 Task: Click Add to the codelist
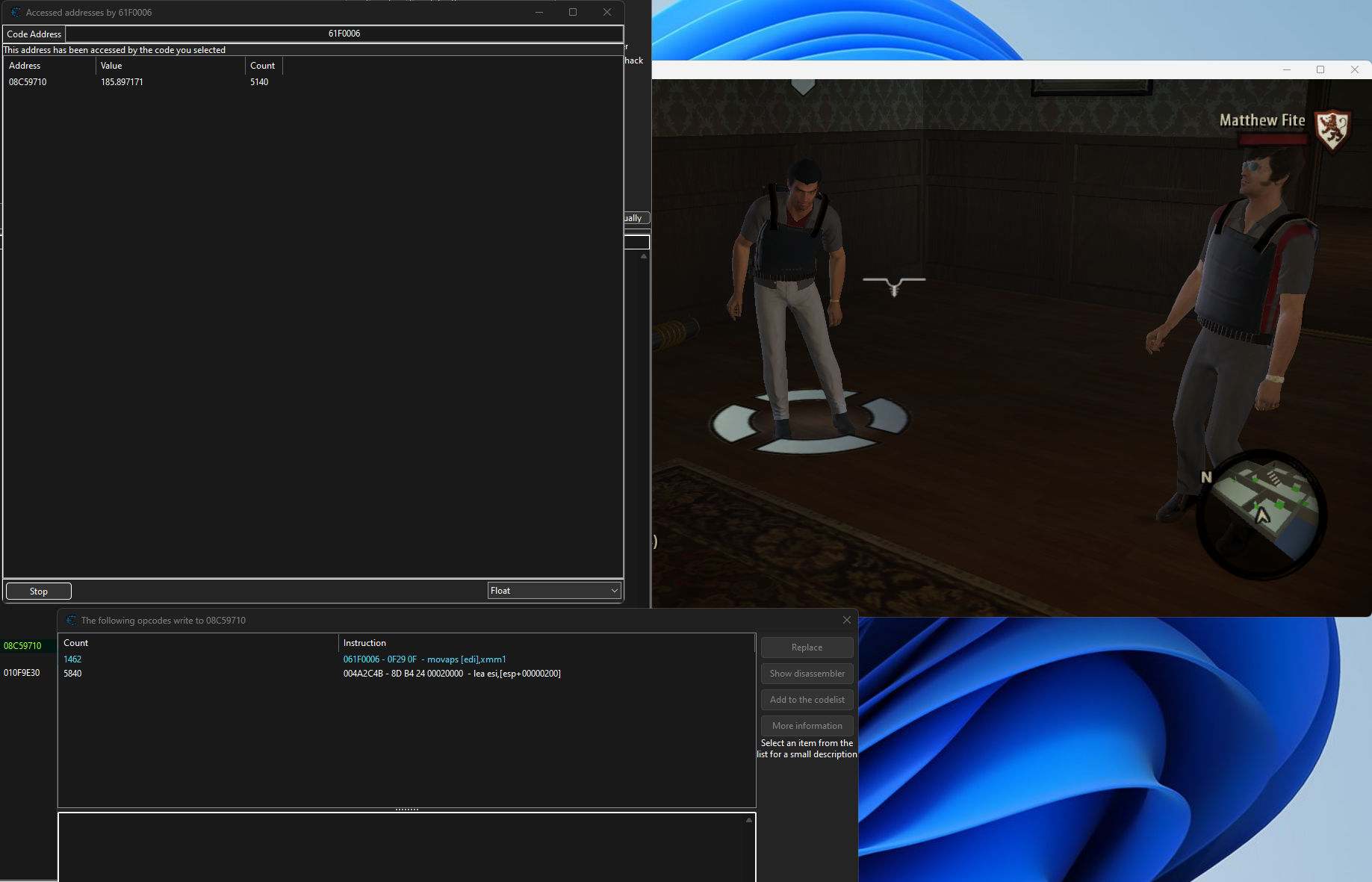tap(807, 700)
